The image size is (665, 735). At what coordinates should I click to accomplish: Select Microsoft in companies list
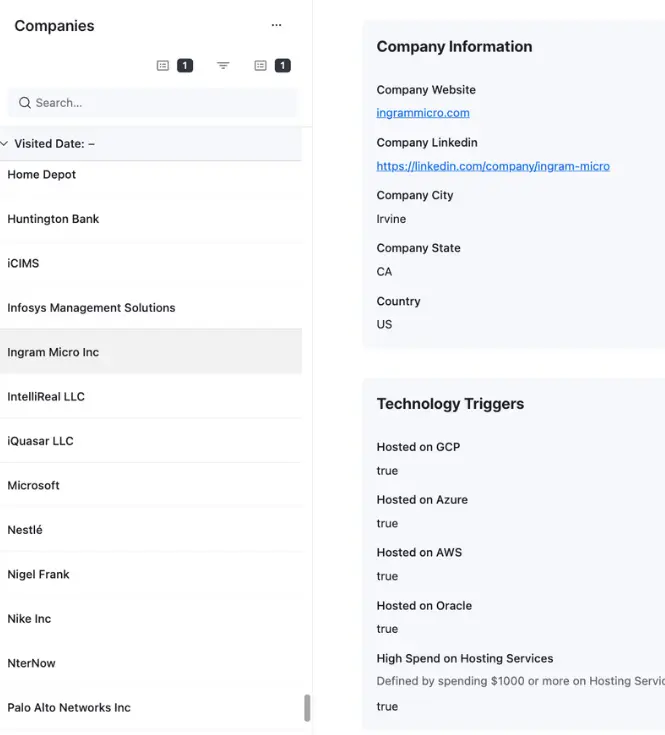pos(151,486)
